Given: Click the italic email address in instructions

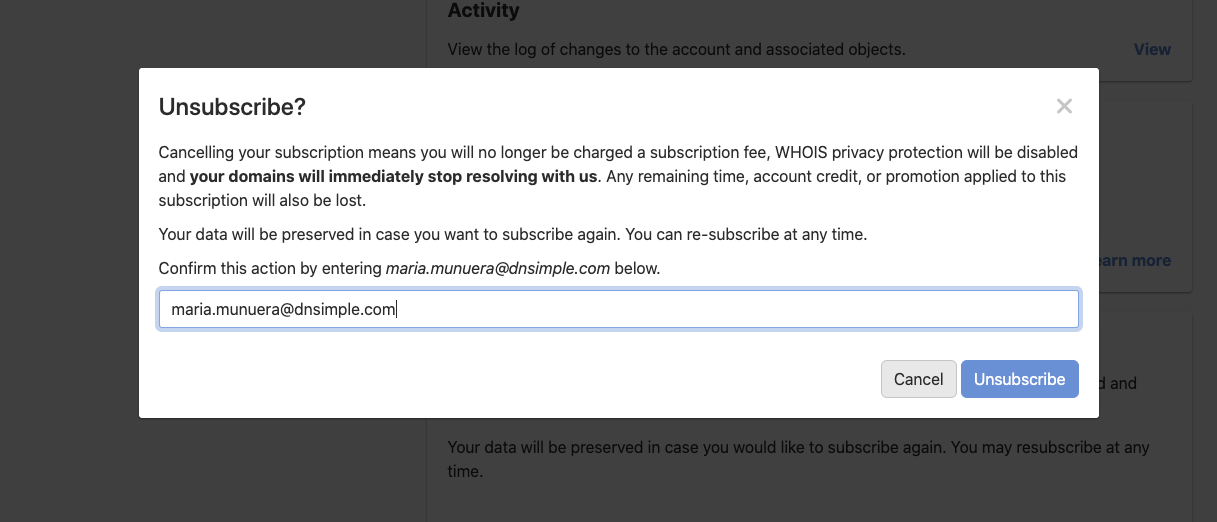Looking at the screenshot, I should point(497,269).
